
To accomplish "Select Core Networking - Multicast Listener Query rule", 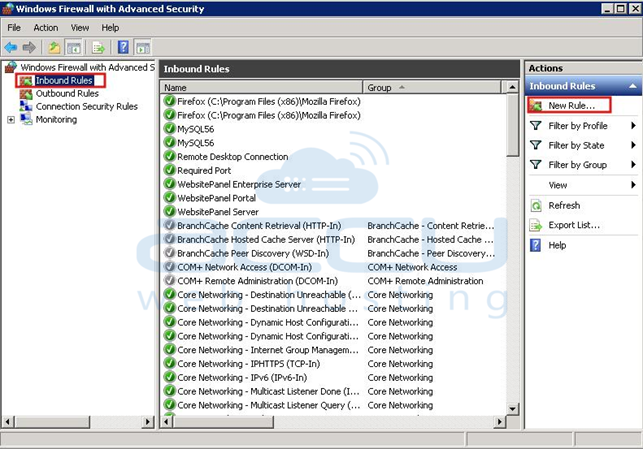I will pos(269,405).
